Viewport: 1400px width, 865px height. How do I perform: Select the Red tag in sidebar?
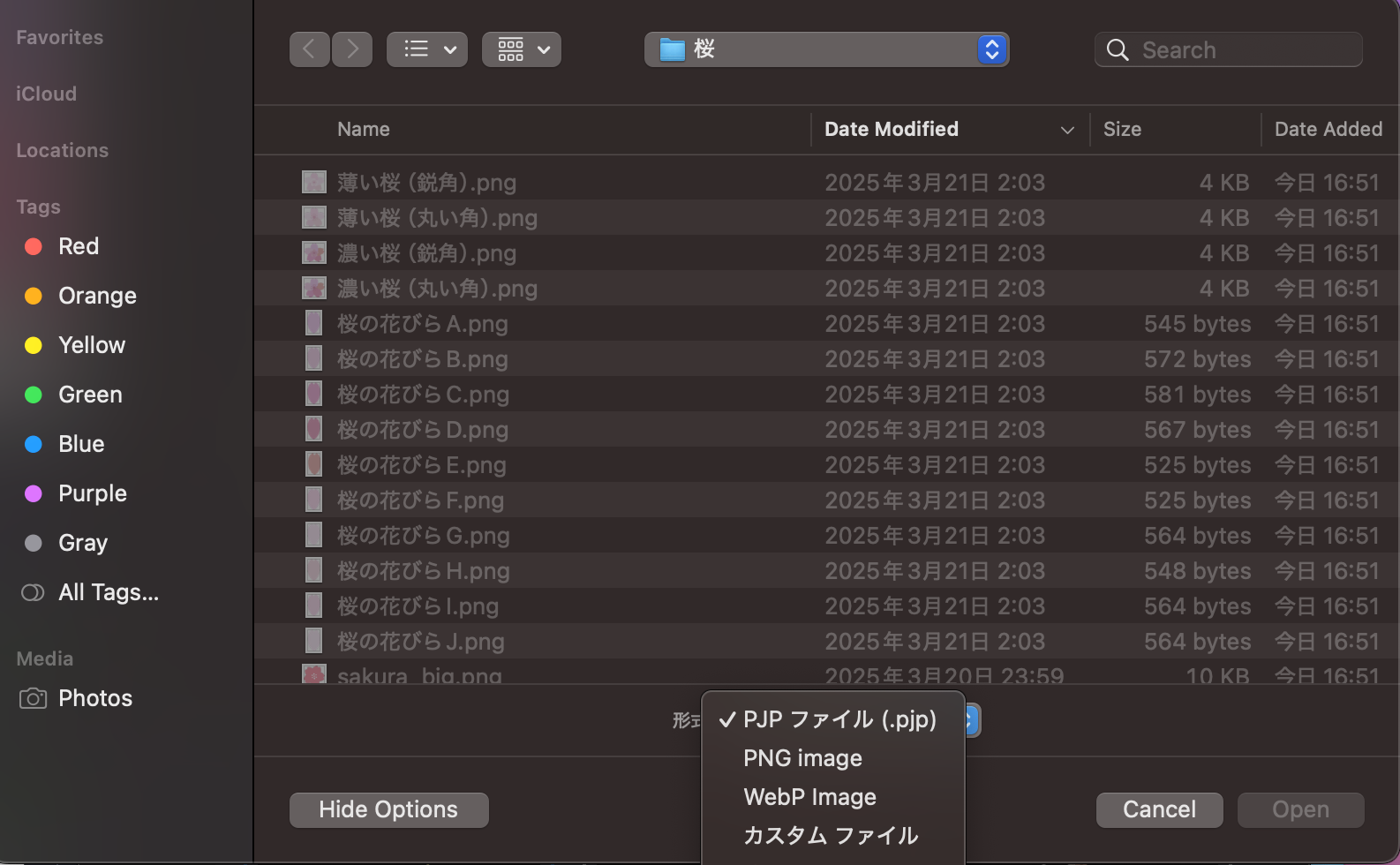tap(78, 246)
